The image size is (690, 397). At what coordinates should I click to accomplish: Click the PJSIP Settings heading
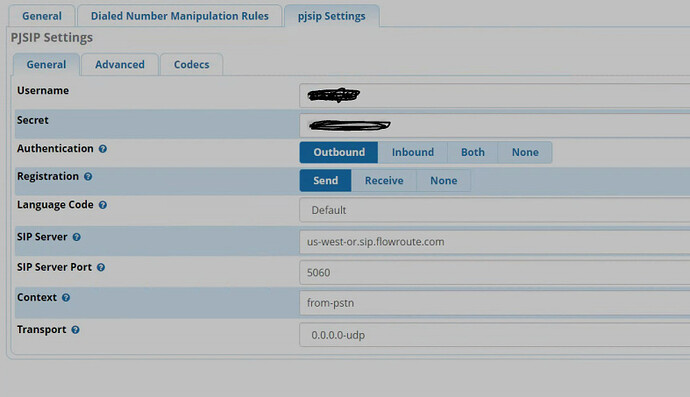click(51, 38)
